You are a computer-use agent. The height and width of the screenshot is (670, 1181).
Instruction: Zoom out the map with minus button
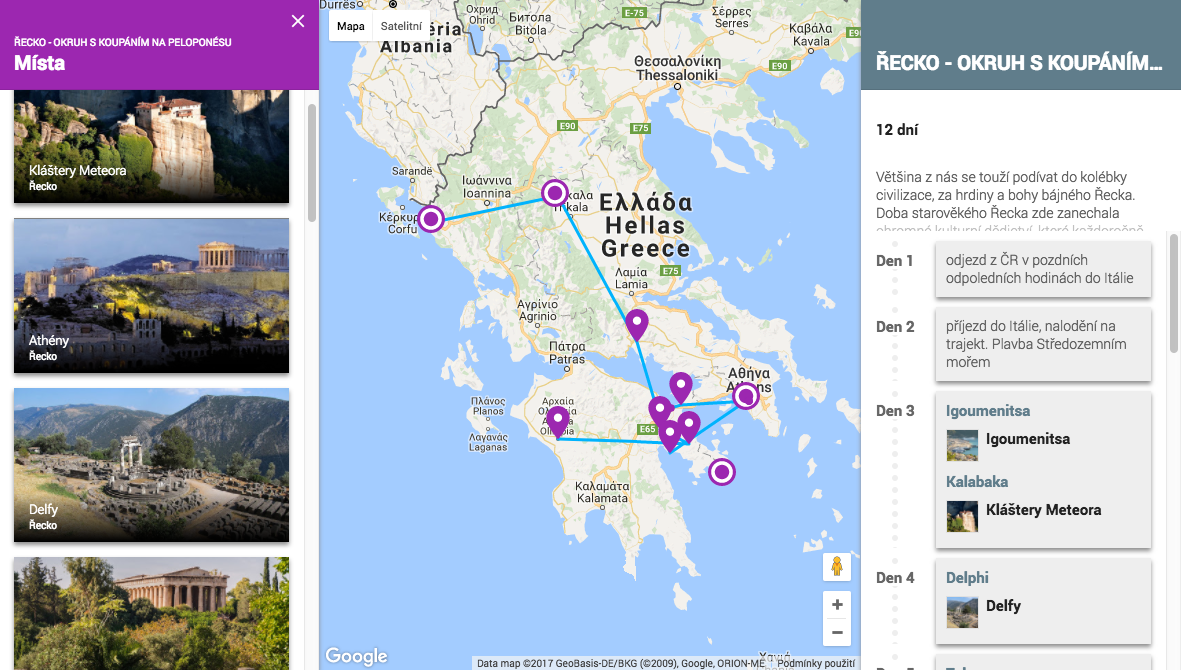(837, 632)
